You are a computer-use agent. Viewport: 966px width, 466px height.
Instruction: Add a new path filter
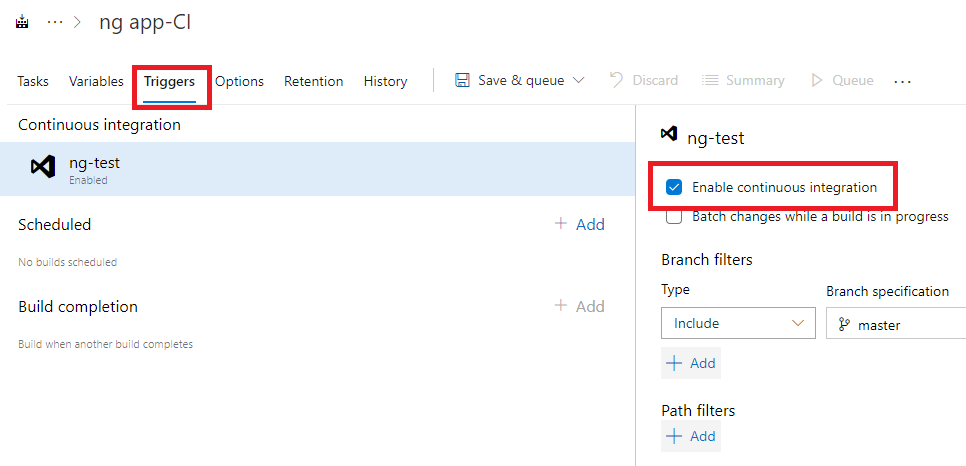[691, 436]
